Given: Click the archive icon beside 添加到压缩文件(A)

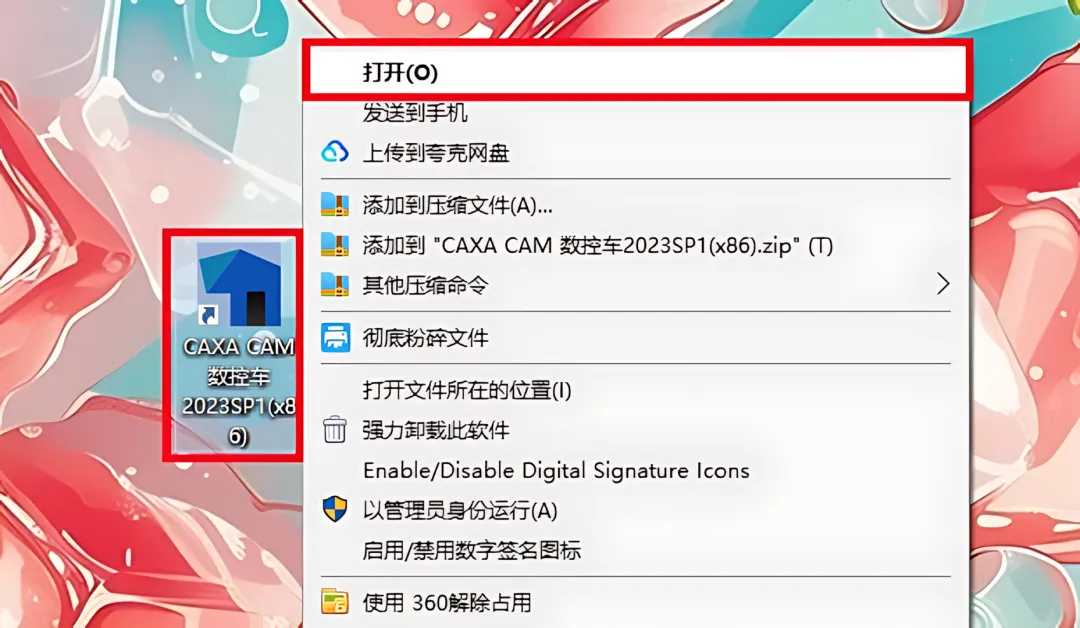Looking at the screenshot, I should (335, 204).
